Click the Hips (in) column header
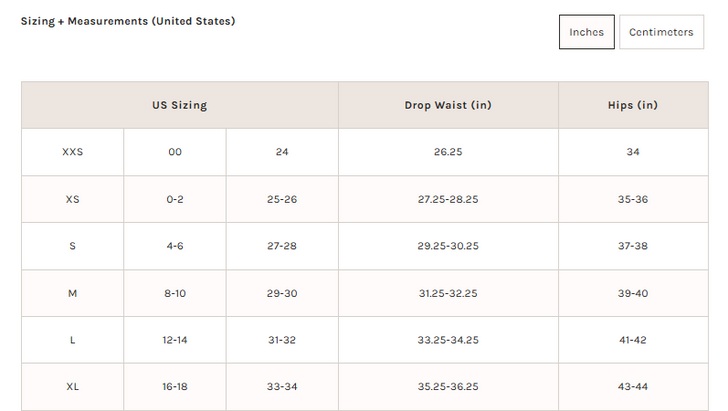This screenshot has width=728, height=411. pos(633,105)
